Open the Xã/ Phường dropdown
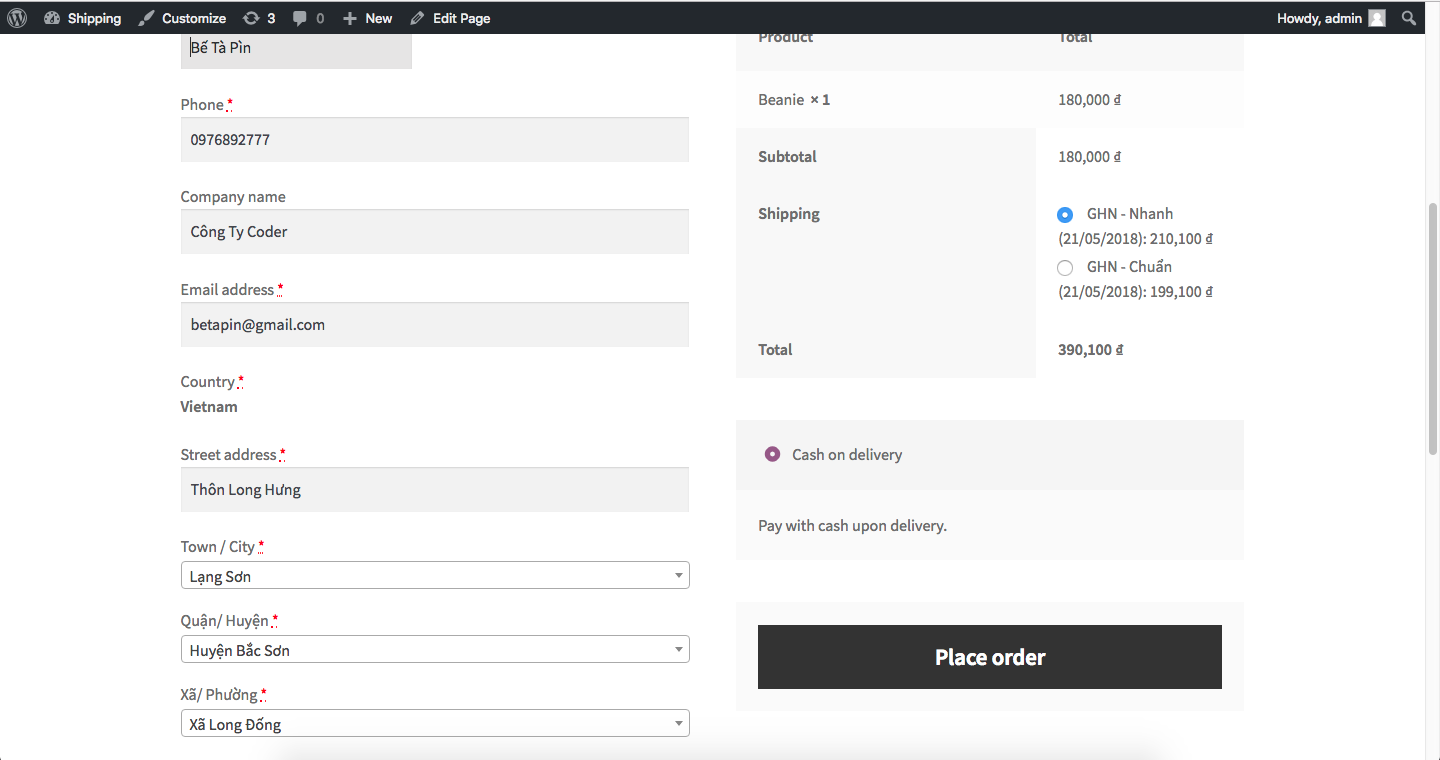The width and height of the screenshot is (1440, 760). [435, 724]
